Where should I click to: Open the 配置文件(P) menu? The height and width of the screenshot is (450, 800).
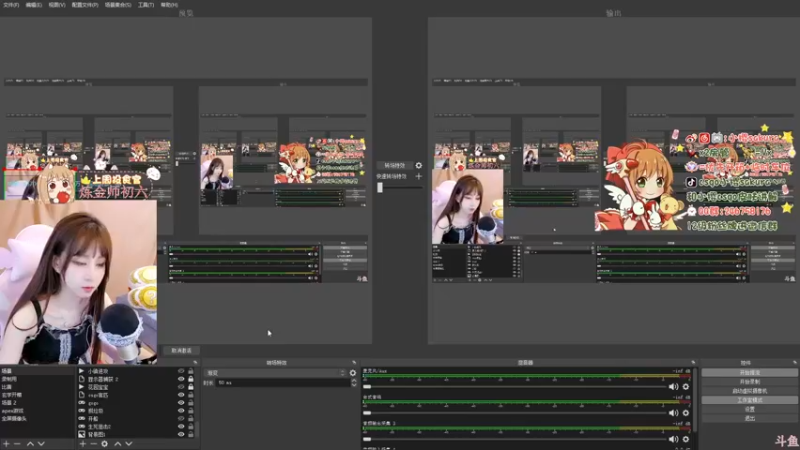tap(85, 5)
